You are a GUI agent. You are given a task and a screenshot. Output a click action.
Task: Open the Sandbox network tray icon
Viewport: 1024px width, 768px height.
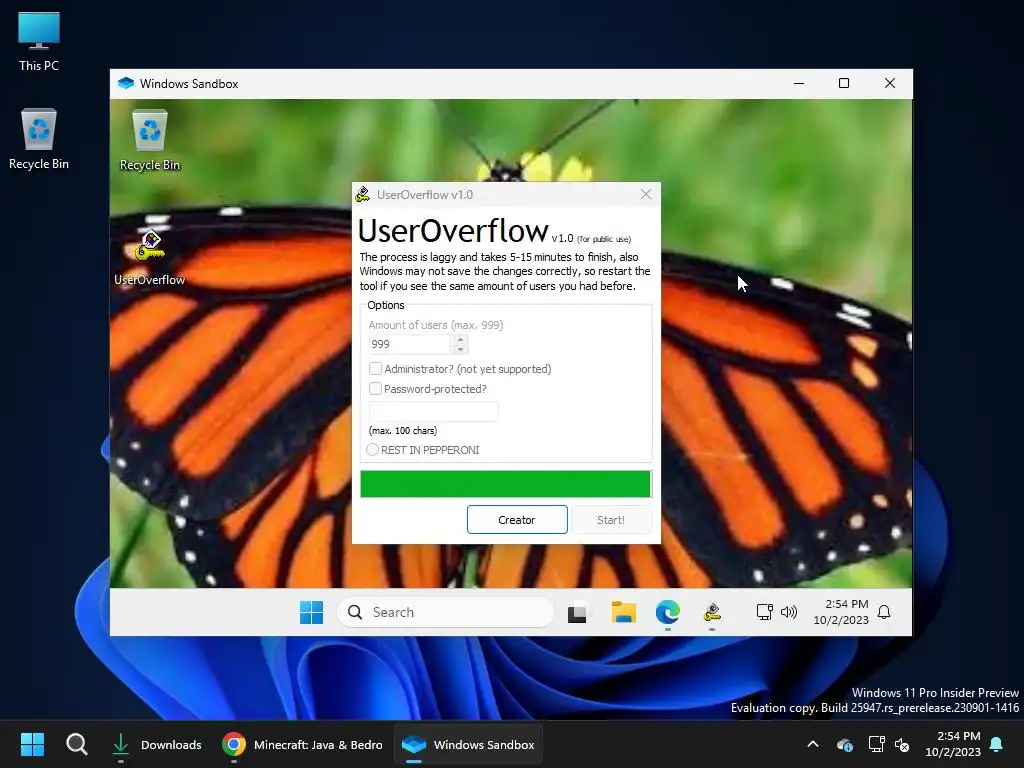pyautogui.click(x=764, y=612)
